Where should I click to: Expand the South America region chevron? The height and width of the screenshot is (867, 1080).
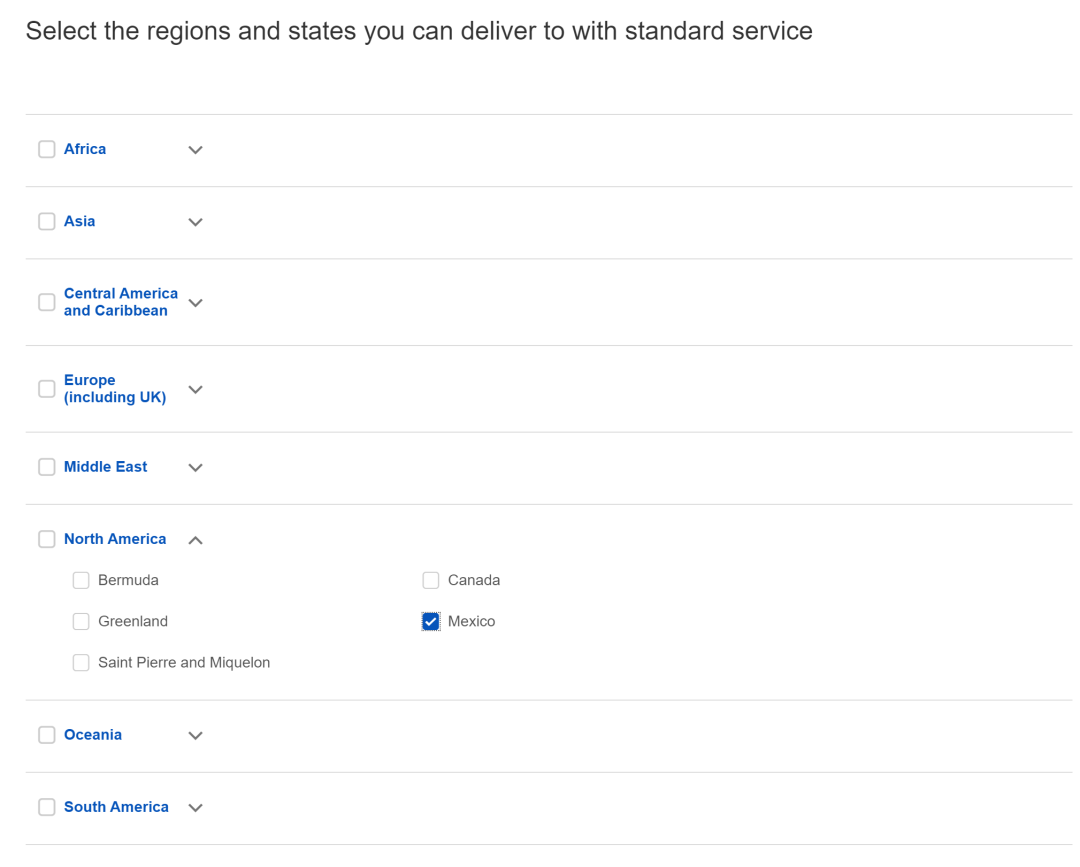click(195, 807)
